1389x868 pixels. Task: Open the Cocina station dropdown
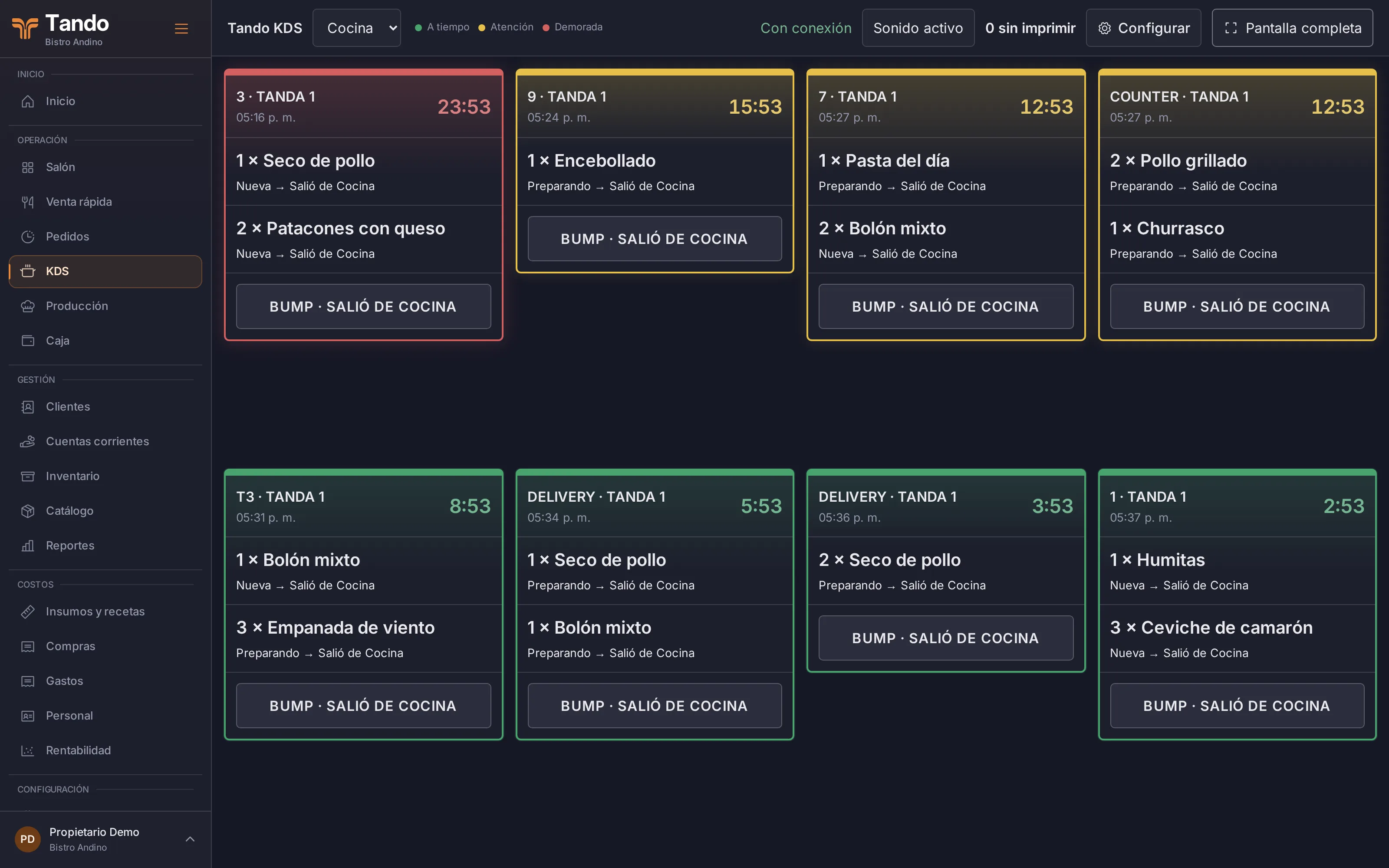[356, 27]
